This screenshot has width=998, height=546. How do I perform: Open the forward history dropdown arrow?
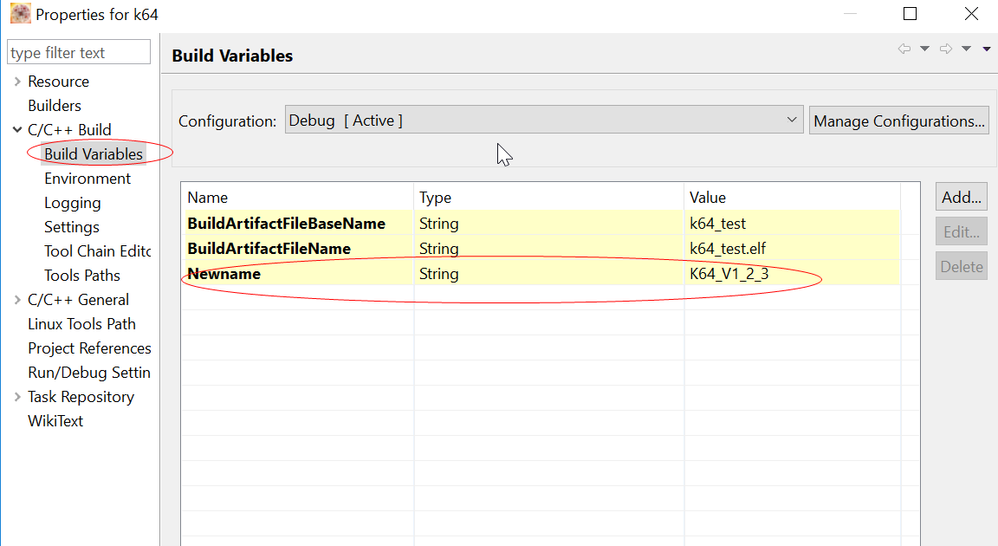pos(966,49)
